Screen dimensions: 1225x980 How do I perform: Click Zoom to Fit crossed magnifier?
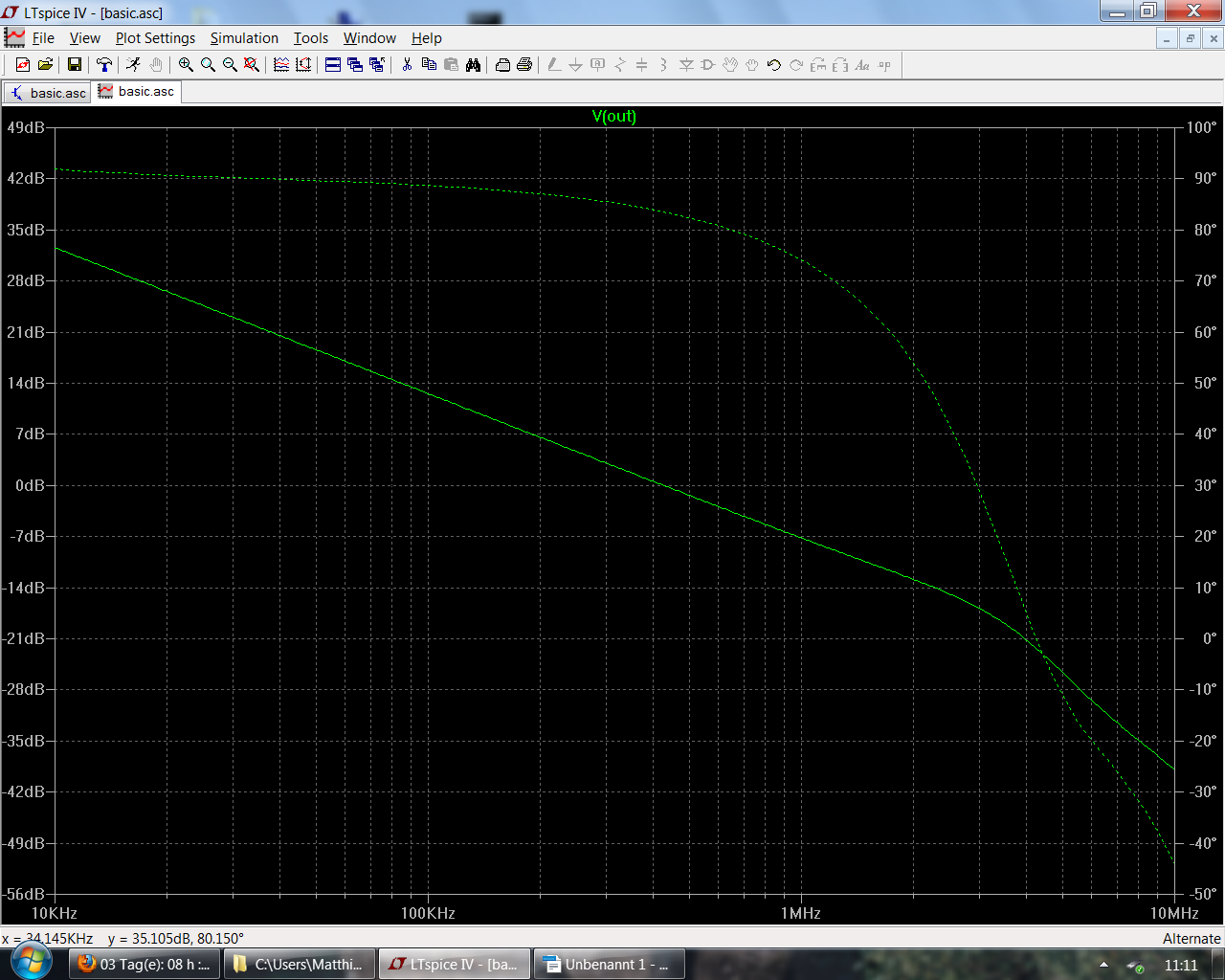[252, 65]
